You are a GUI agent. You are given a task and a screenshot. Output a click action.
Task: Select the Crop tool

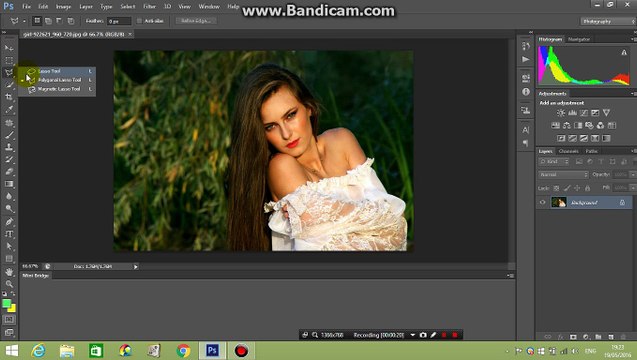pyautogui.click(x=9, y=97)
